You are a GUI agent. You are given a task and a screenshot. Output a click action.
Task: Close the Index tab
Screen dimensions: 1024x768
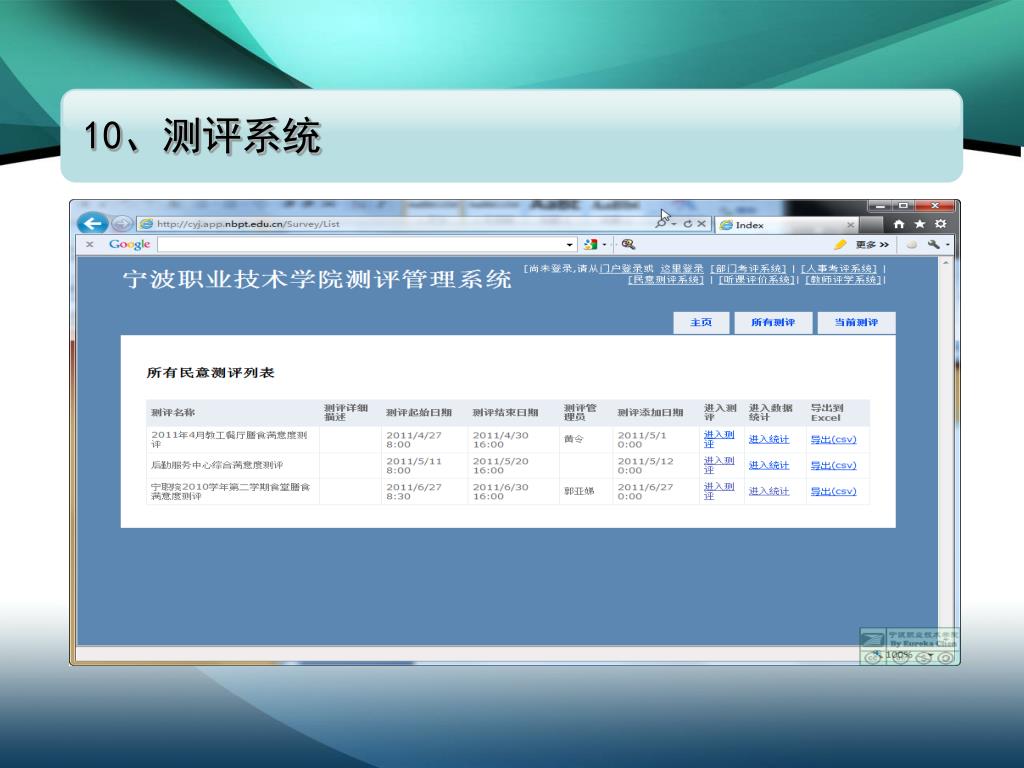(x=850, y=225)
